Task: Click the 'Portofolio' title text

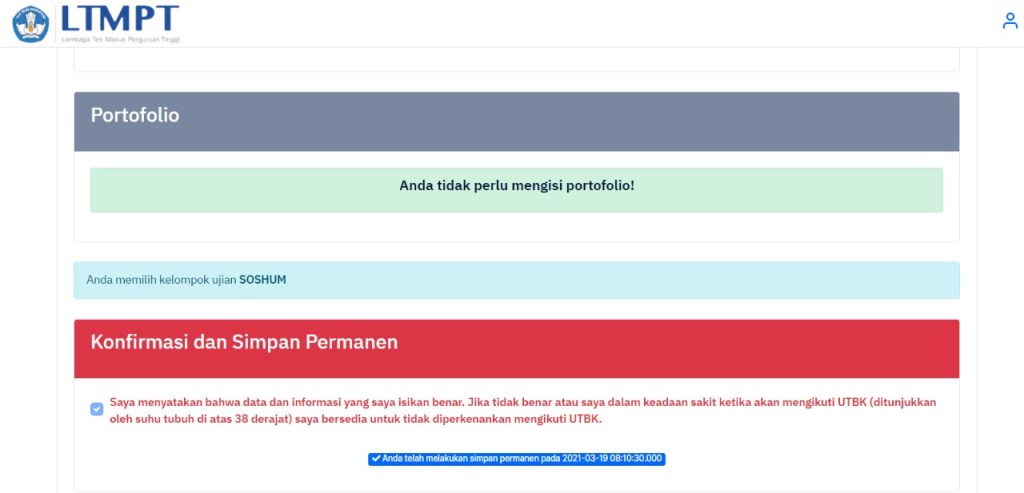Action: point(135,116)
